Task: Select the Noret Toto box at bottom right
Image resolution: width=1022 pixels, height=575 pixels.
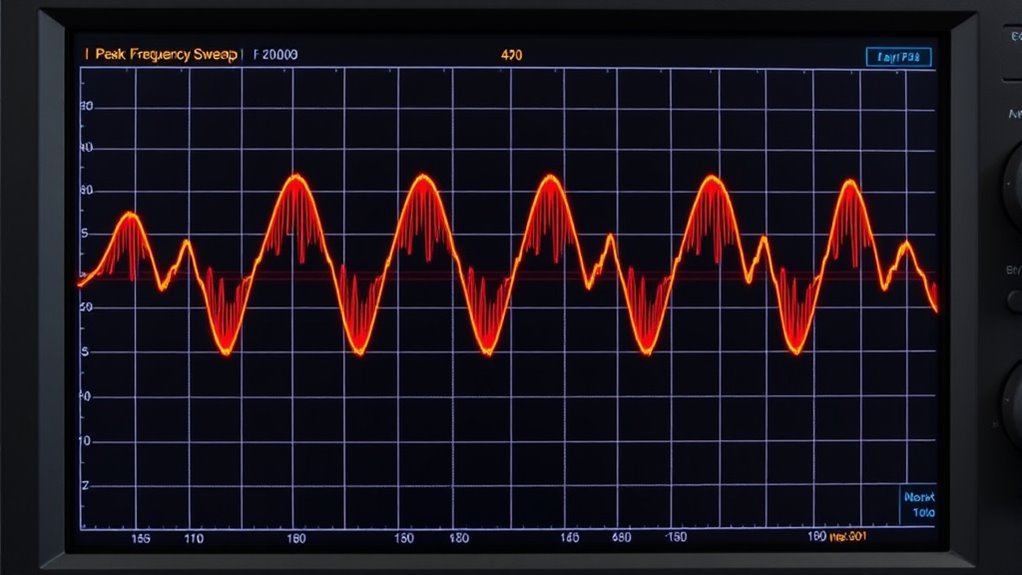Action: point(918,505)
